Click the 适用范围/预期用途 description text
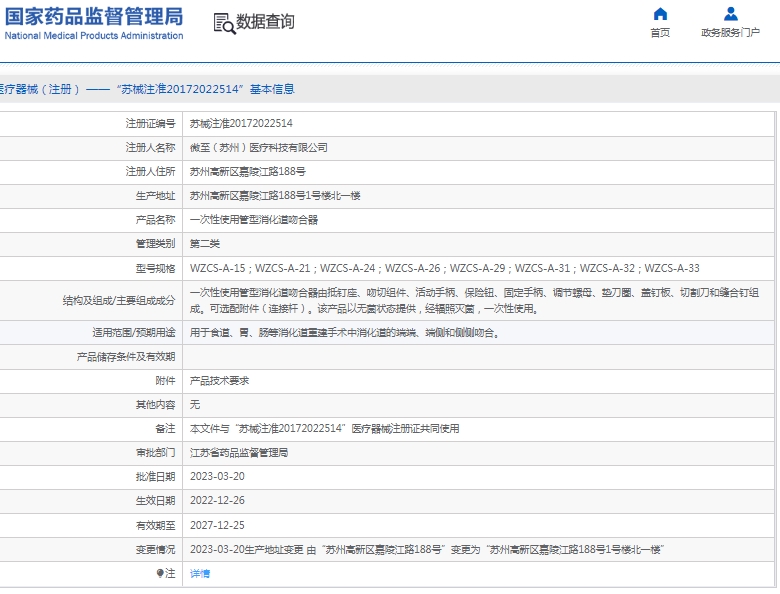This screenshot has width=780, height=594. [344, 333]
